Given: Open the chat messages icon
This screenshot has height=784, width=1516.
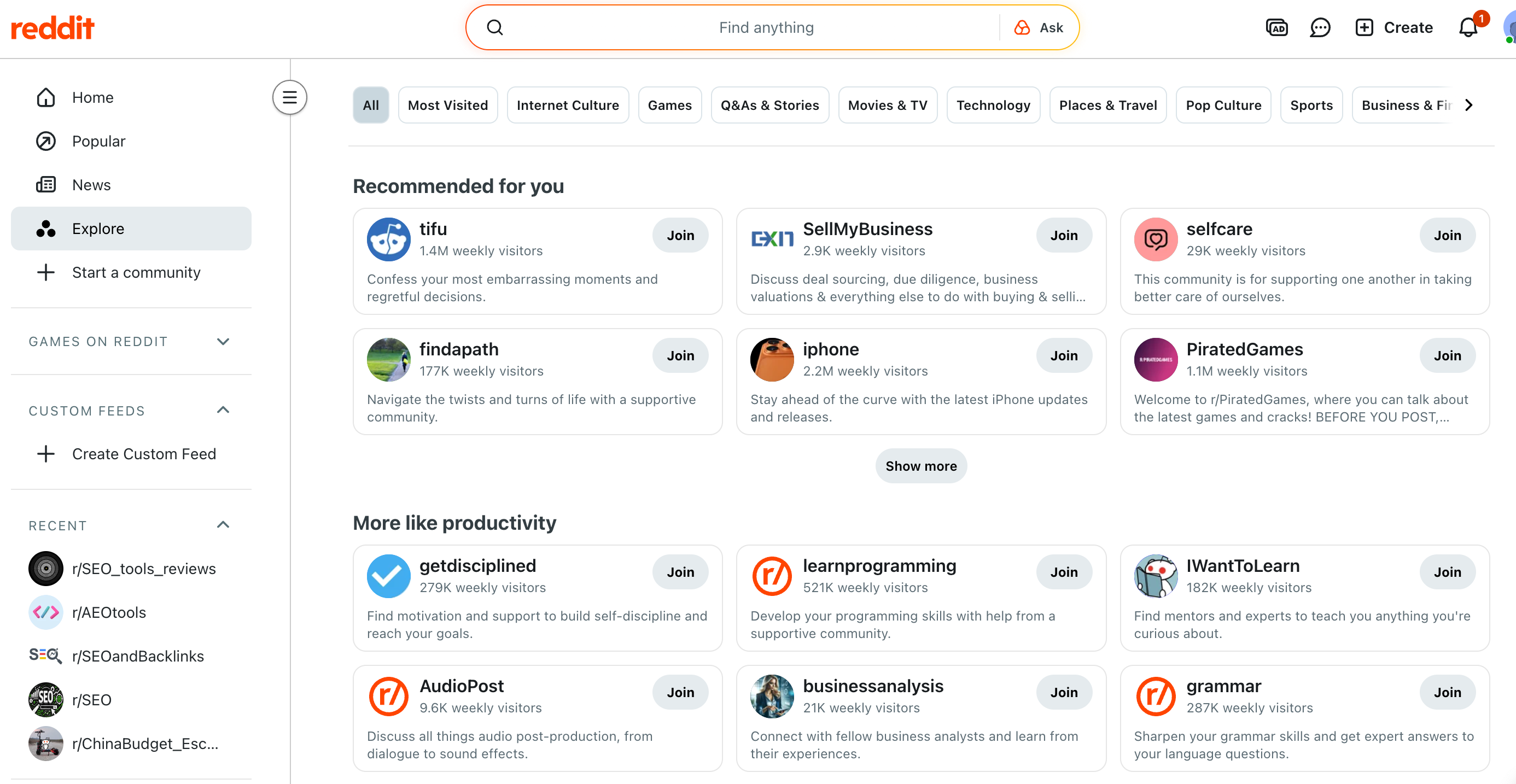Looking at the screenshot, I should click(1320, 28).
